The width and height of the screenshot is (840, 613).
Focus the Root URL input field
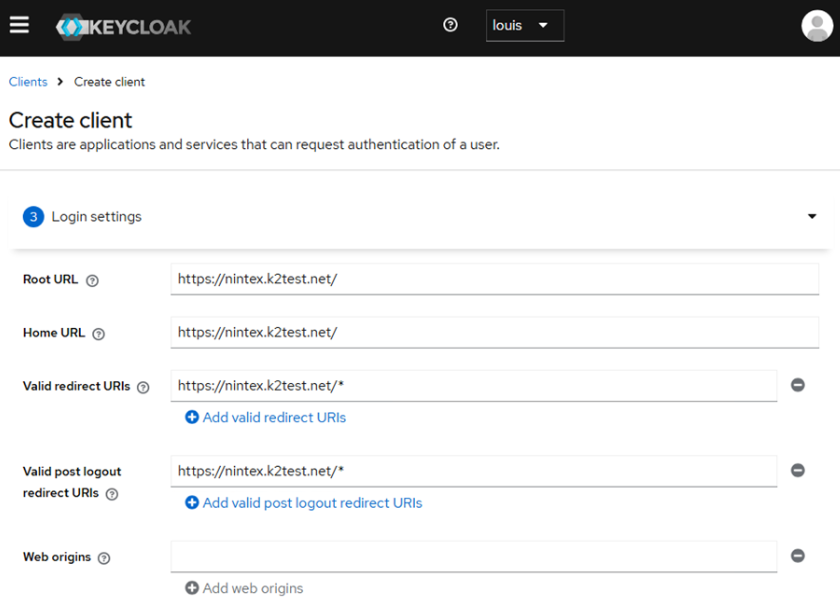(494, 279)
